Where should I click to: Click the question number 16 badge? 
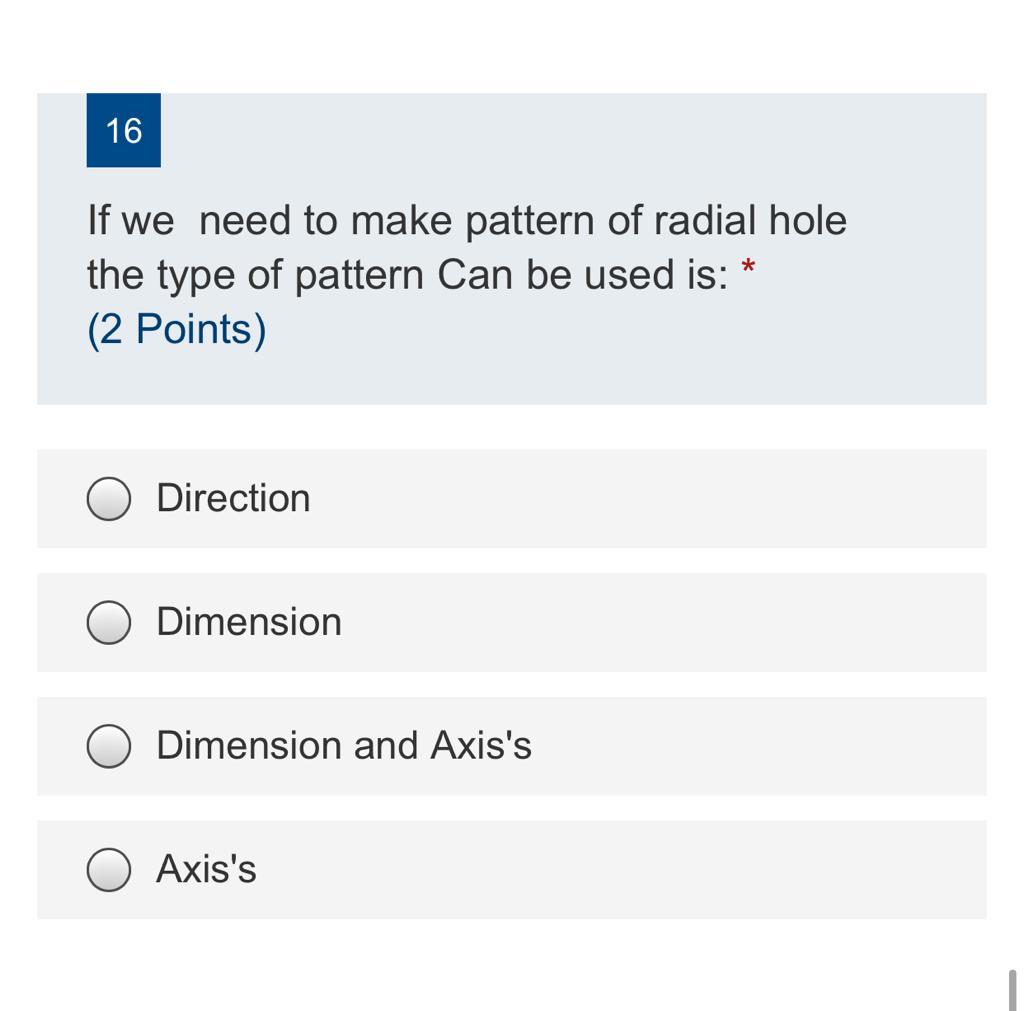click(123, 130)
